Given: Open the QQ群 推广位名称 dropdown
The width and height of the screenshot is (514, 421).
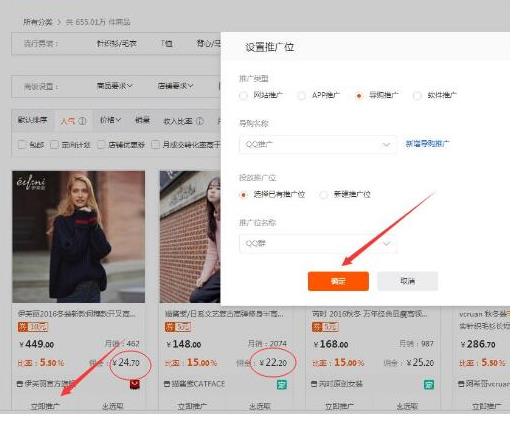Looking at the screenshot, I should click(x=318, y=244).
